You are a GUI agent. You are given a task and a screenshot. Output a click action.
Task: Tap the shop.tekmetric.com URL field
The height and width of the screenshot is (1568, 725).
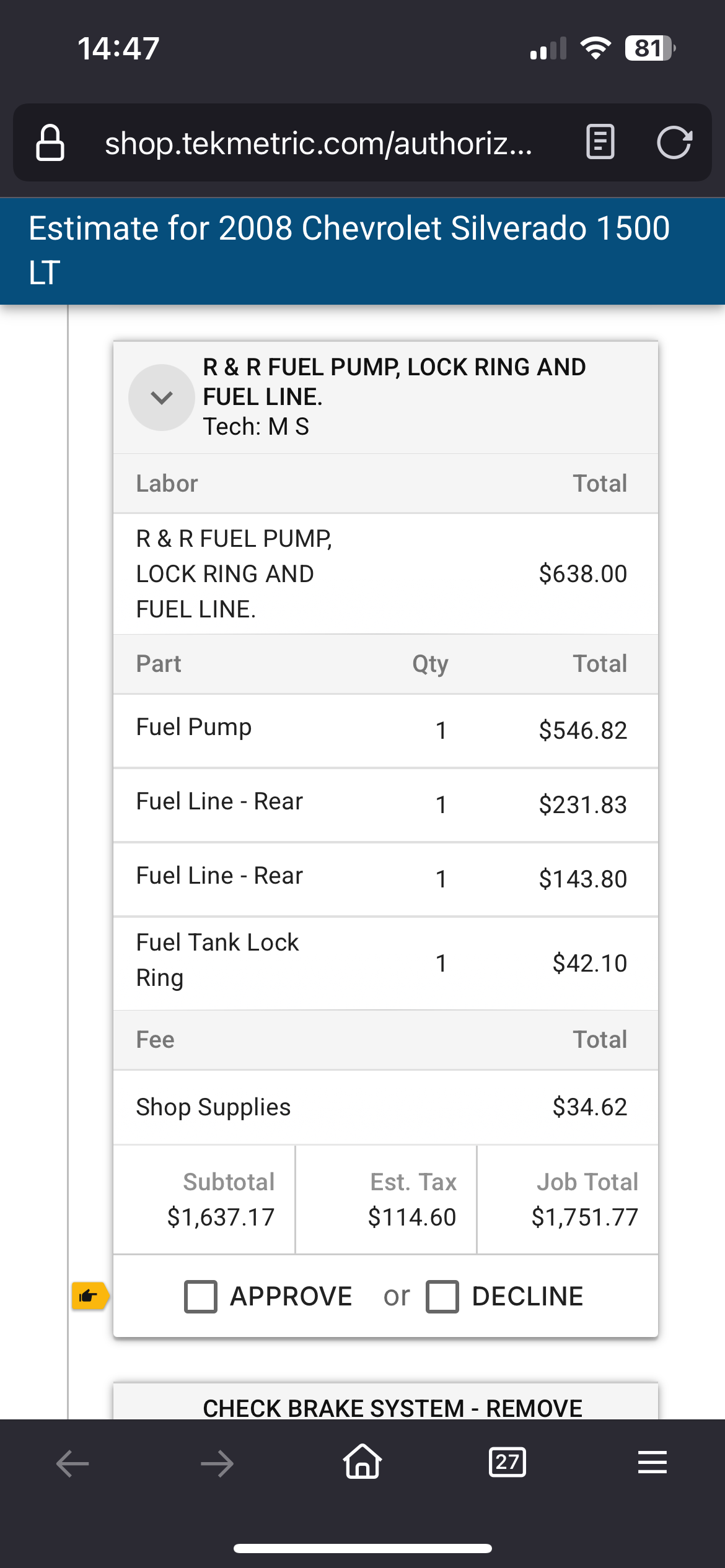point(319,143)
